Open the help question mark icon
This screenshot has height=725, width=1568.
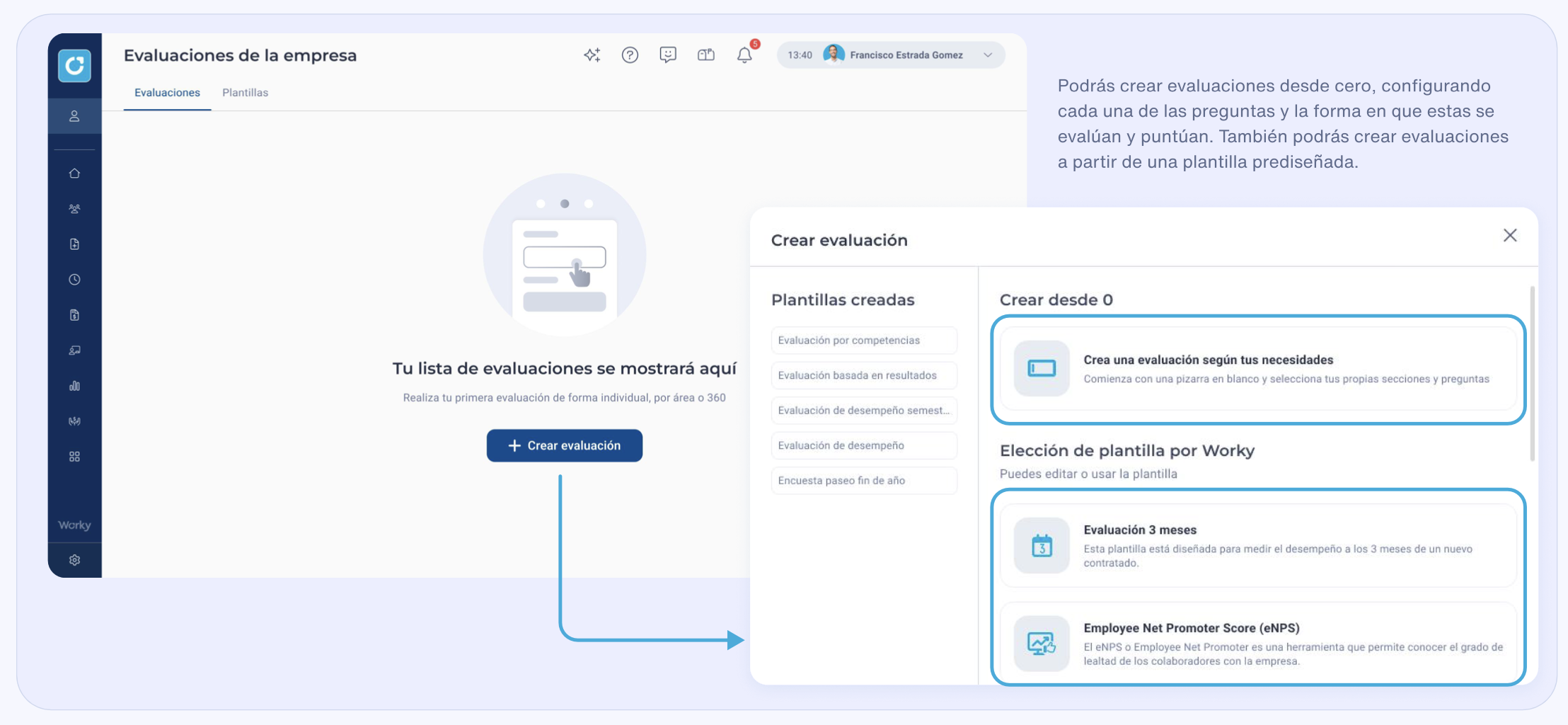click(x=630, y=55)
